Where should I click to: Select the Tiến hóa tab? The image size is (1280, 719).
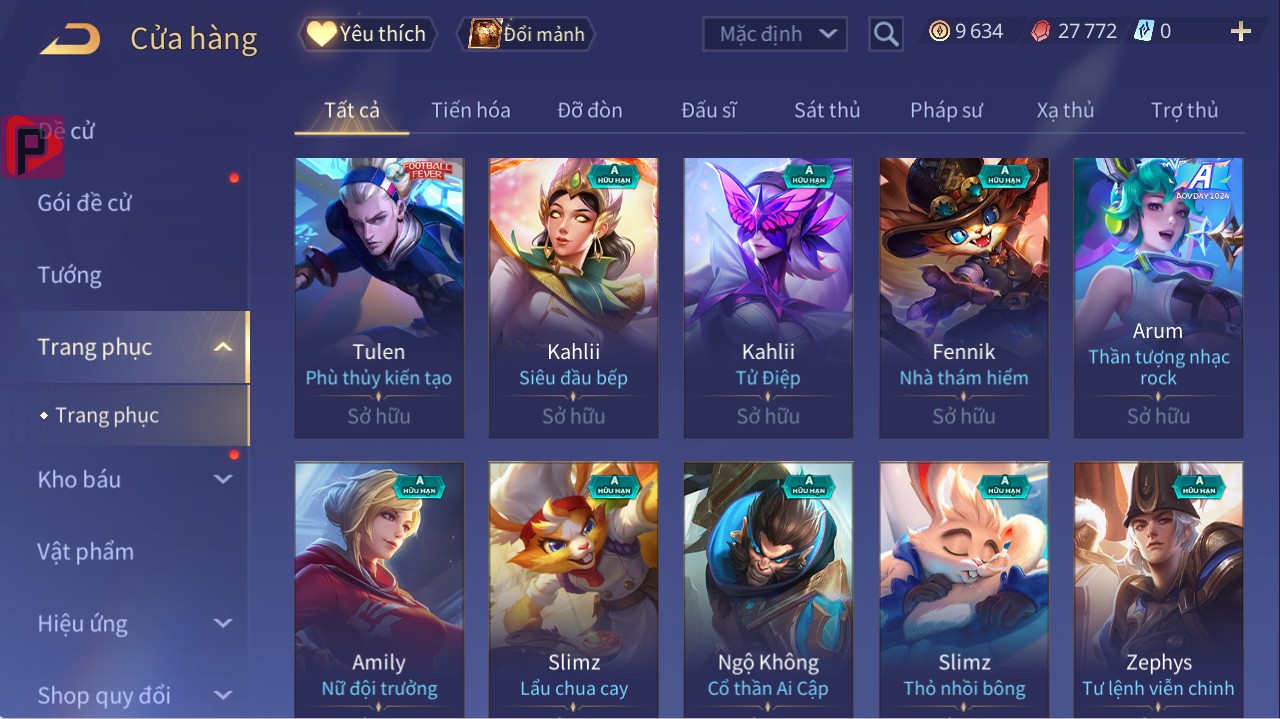click(471, 110)
